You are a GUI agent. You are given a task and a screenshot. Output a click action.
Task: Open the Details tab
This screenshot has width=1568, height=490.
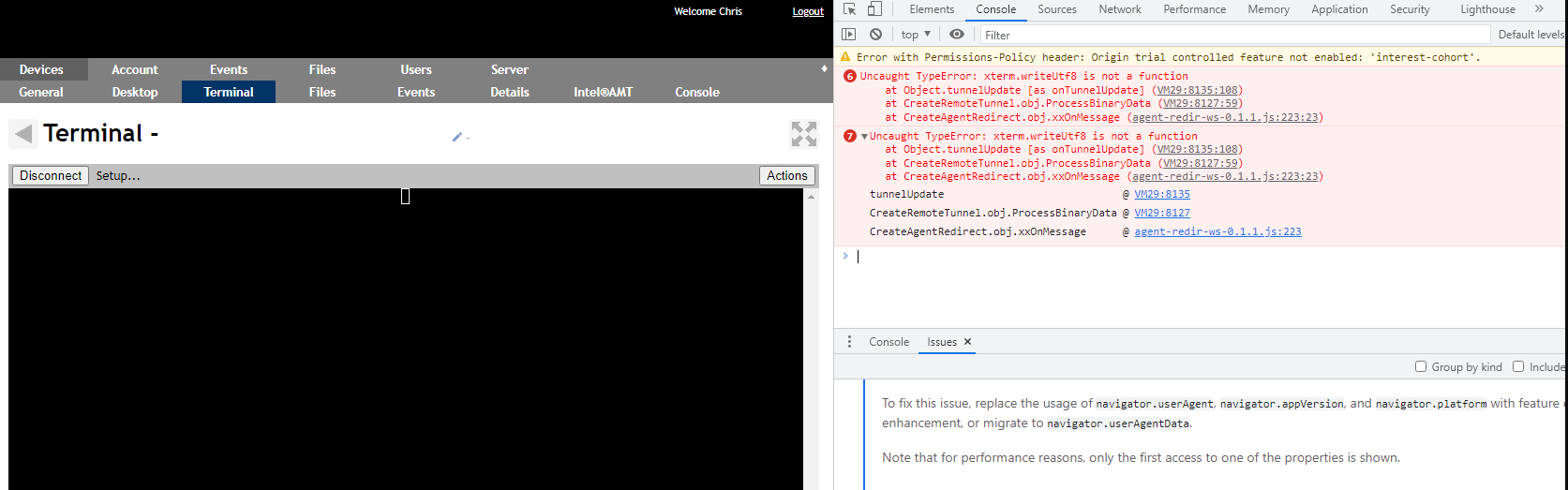click(510, 92)
